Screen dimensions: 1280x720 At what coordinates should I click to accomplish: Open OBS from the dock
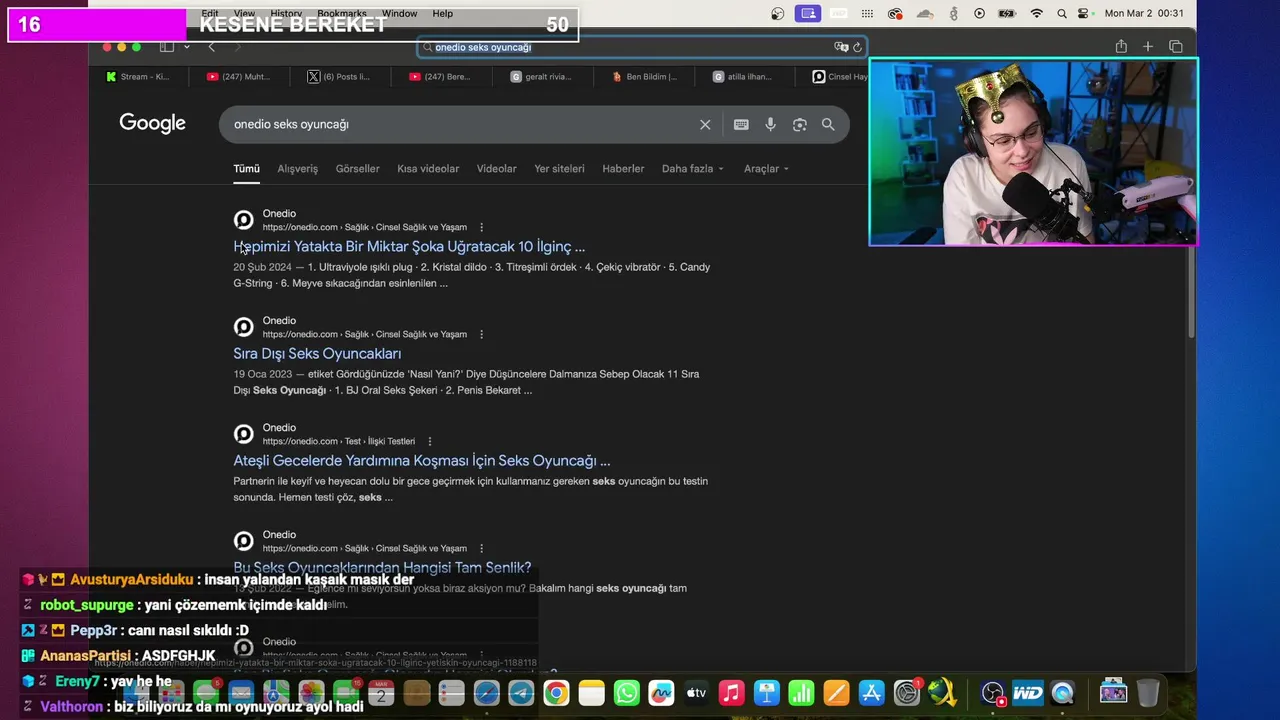(992, 693)
